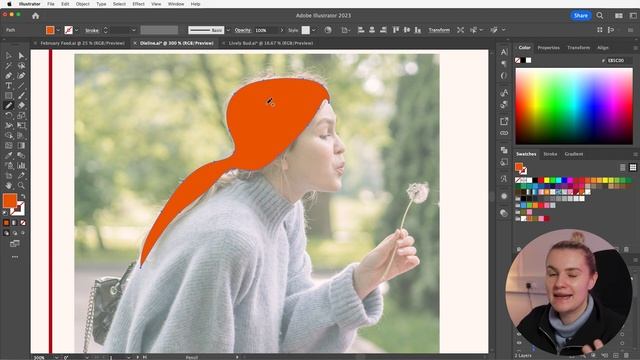Select the Scale tool
The width and height of the screenshot is (640, 360).
coord(21,116)
